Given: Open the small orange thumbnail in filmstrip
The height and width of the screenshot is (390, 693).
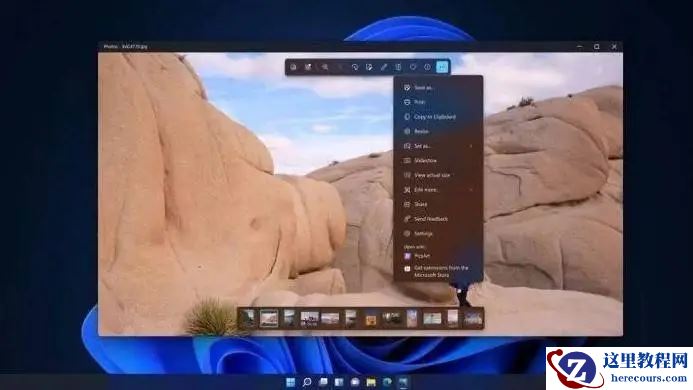Looking at the screenshot, I should [x=371, y=318].
